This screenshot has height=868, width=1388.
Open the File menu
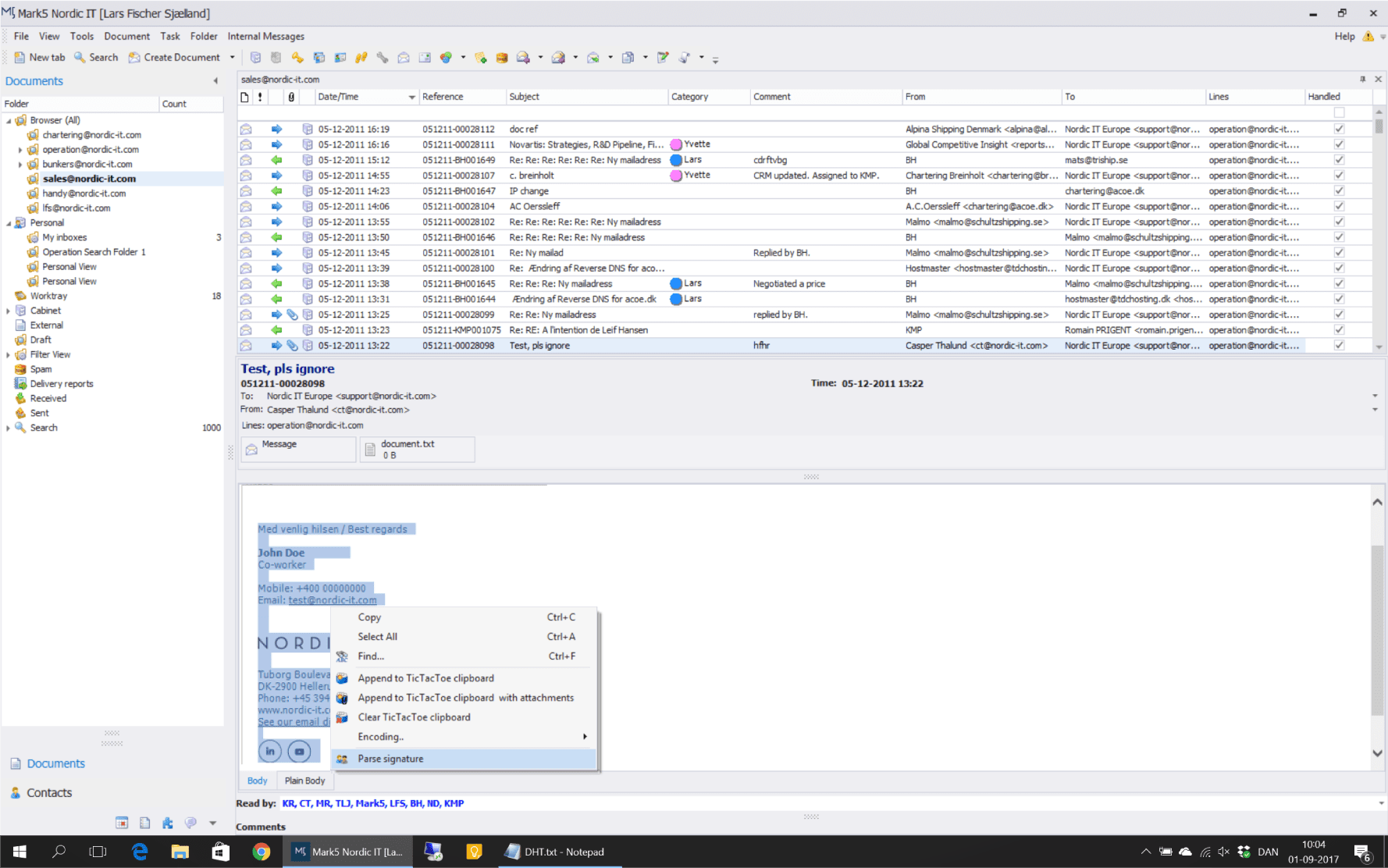click(21, 36)
